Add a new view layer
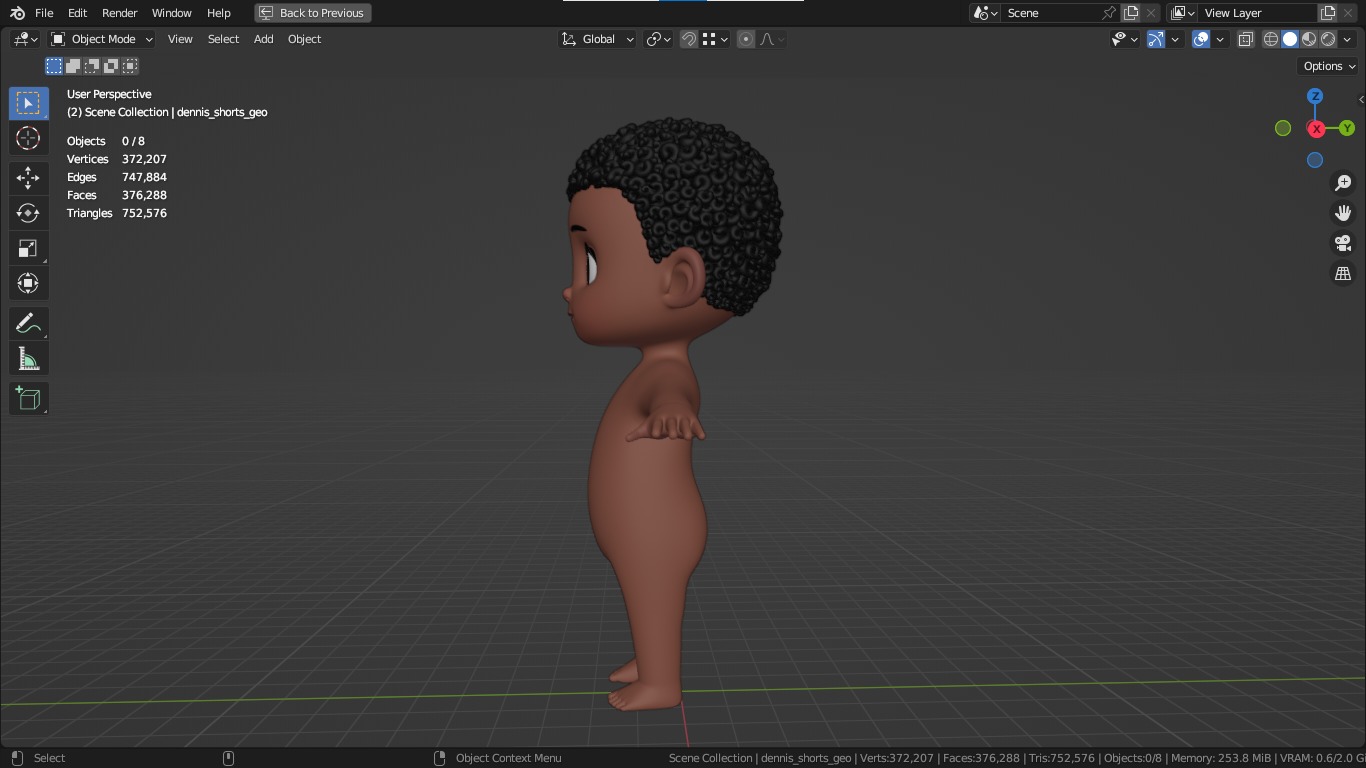 (1328, 13)
